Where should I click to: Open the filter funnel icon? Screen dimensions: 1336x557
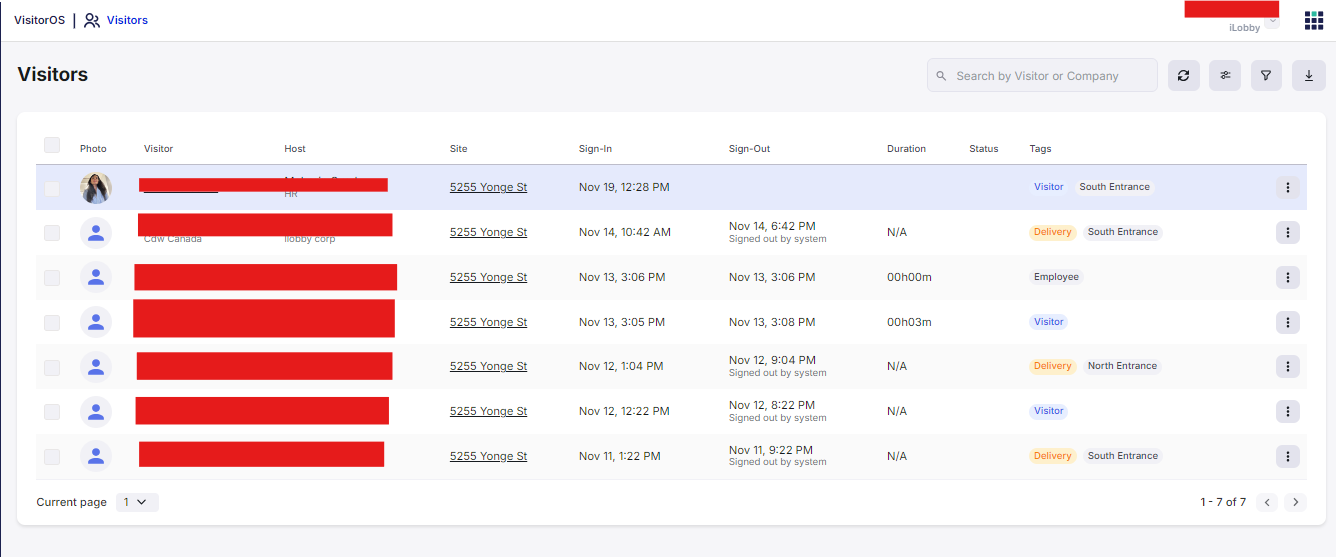(1266, 75)
